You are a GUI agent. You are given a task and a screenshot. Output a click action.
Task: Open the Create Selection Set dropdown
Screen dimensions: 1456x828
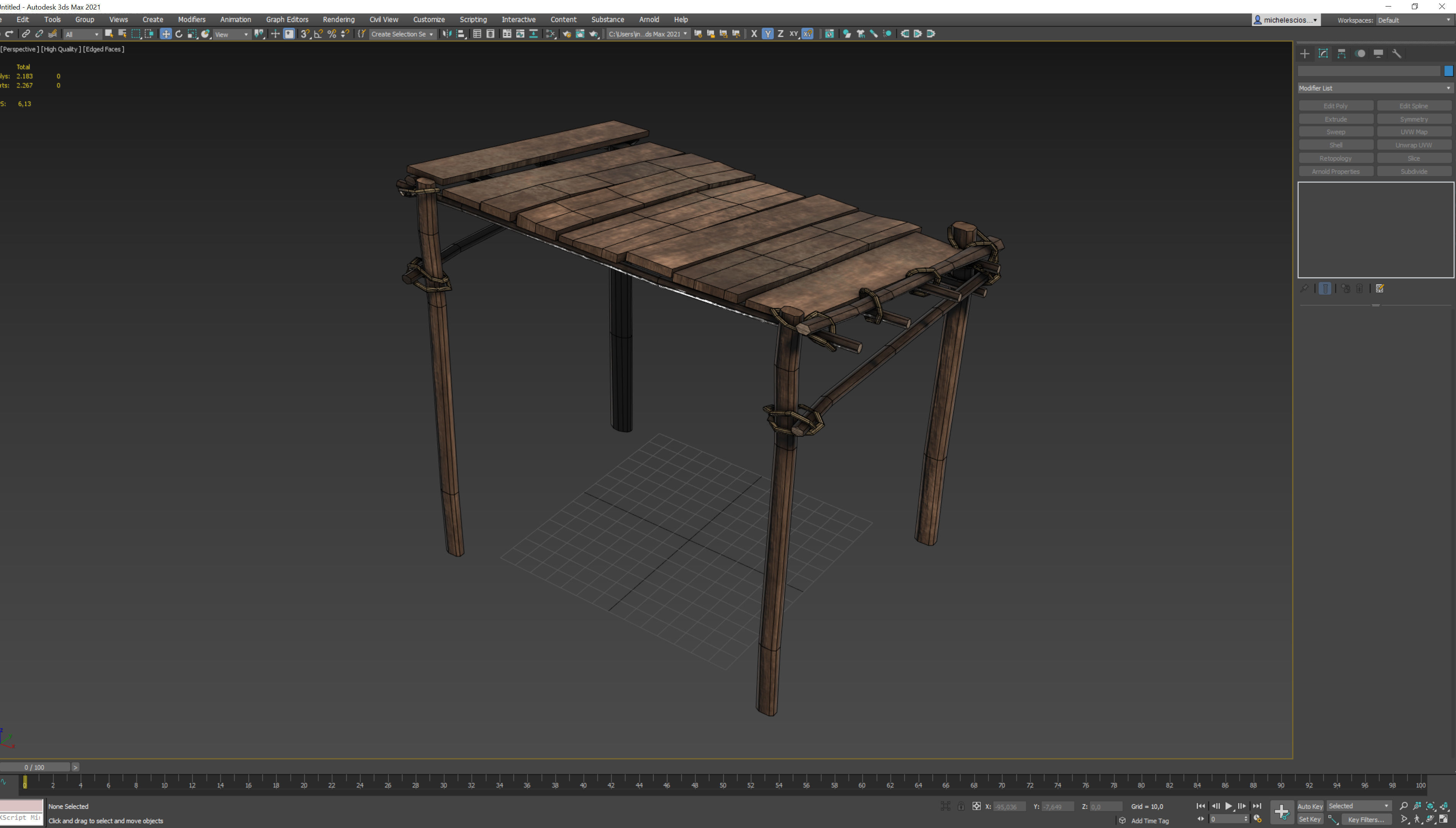coord(402,34)
